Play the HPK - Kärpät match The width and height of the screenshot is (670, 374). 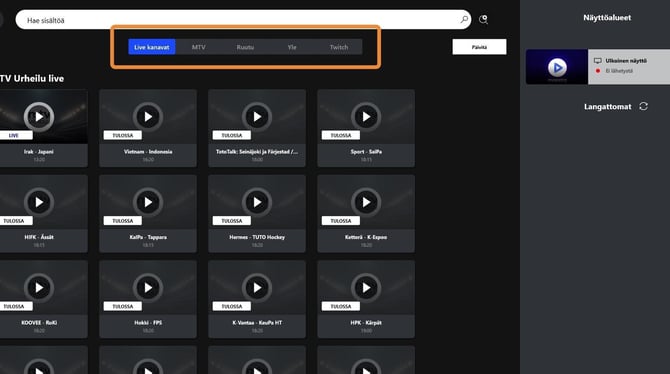pos(366,288)
